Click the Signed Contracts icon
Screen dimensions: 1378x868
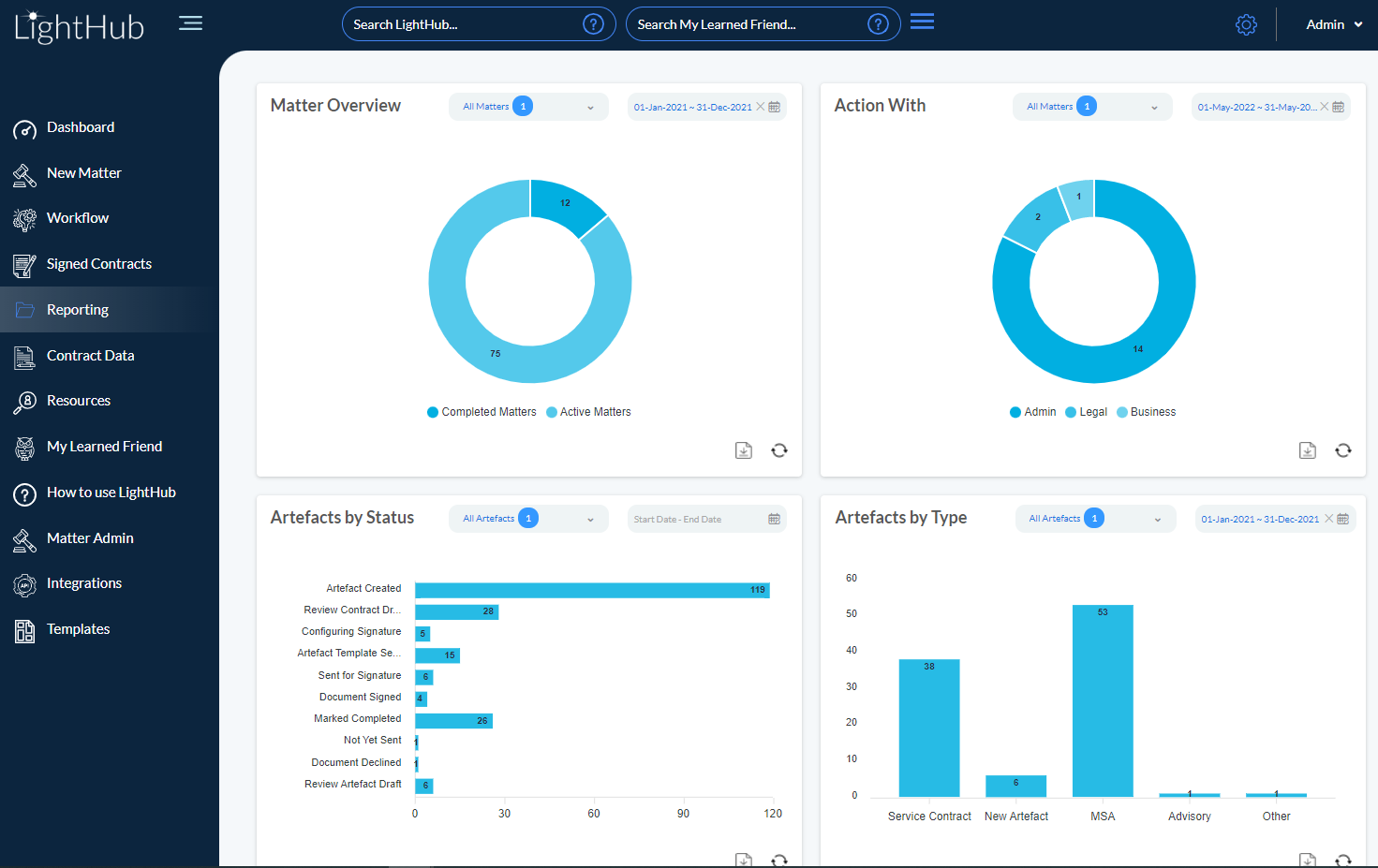(25, 264)
